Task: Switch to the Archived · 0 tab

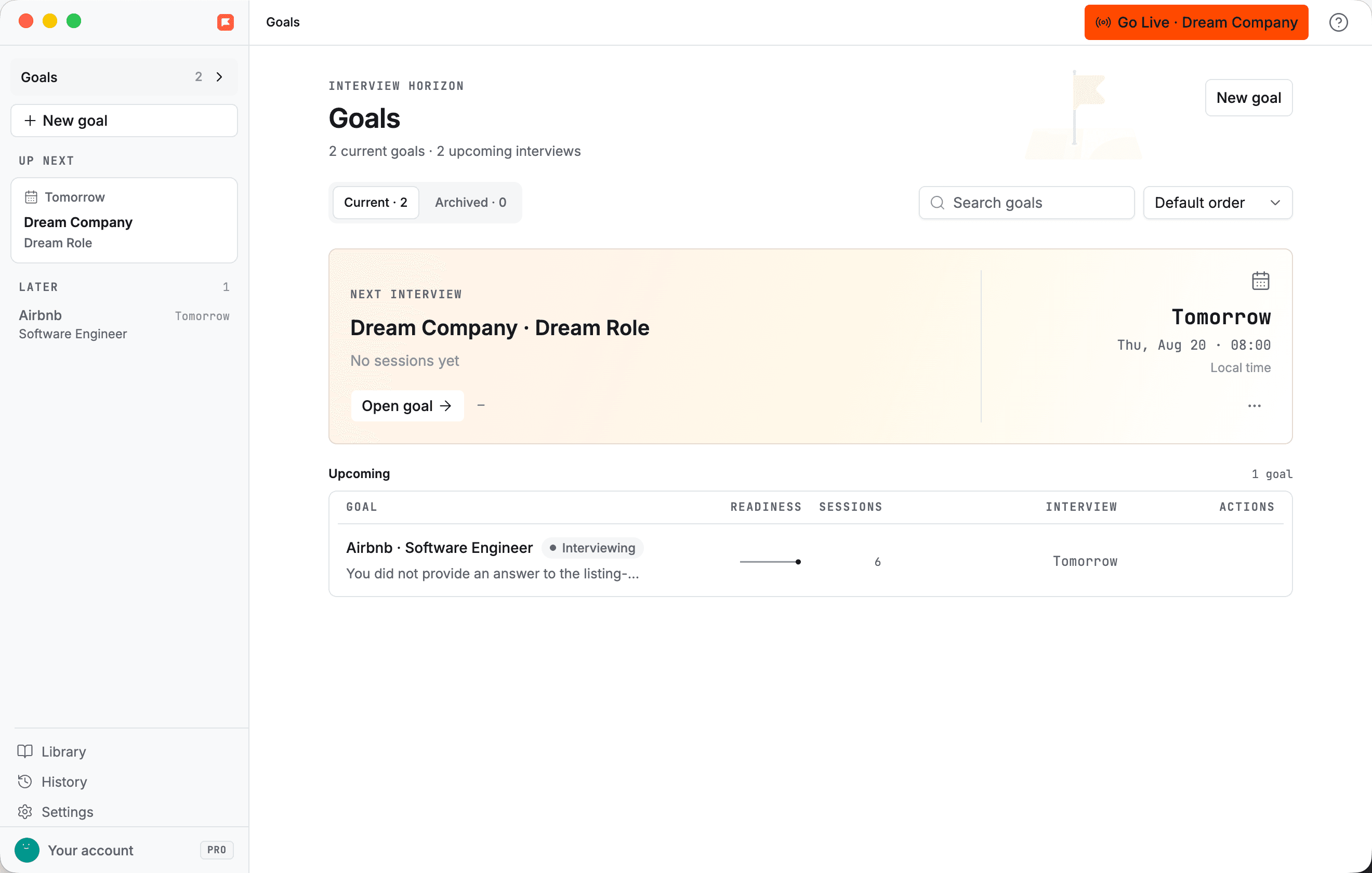Action: point(471,202)
